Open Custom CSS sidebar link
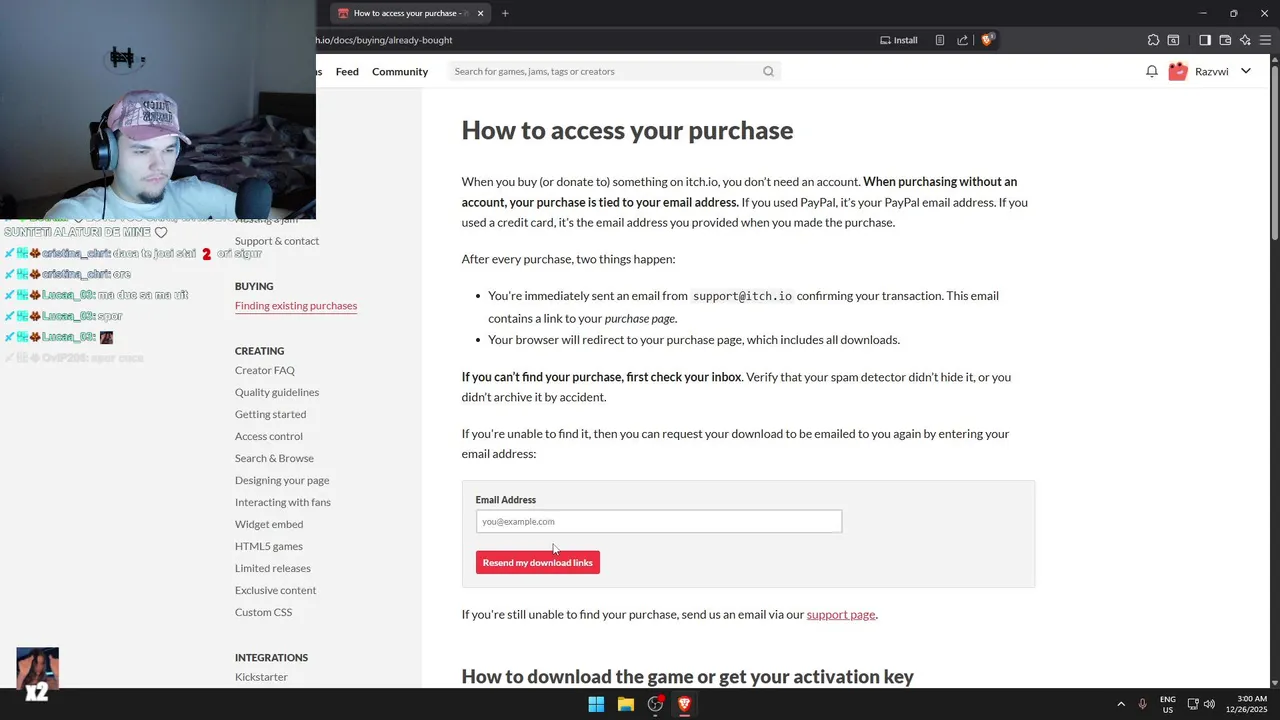 pyautogui.click(x=264, y=612)
